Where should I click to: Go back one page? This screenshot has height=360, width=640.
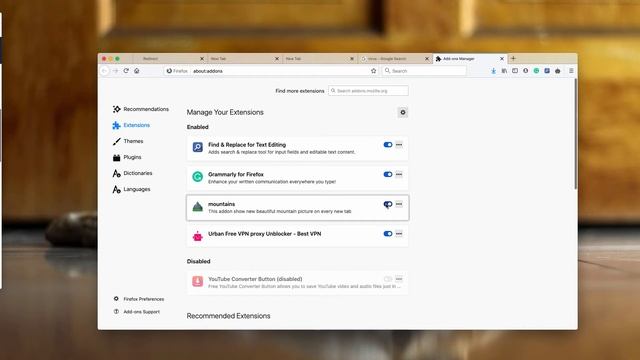point(104,71)
